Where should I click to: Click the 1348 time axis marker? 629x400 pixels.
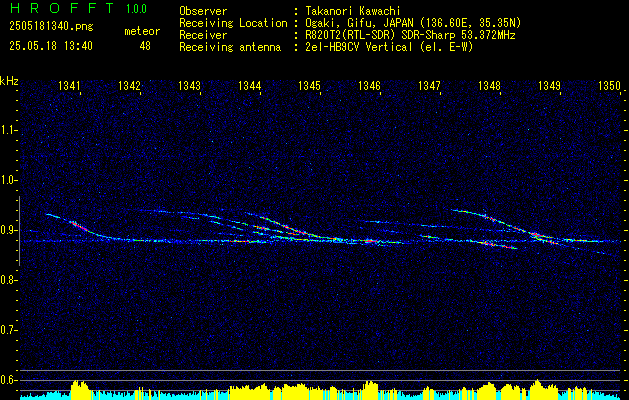[489, 86]
